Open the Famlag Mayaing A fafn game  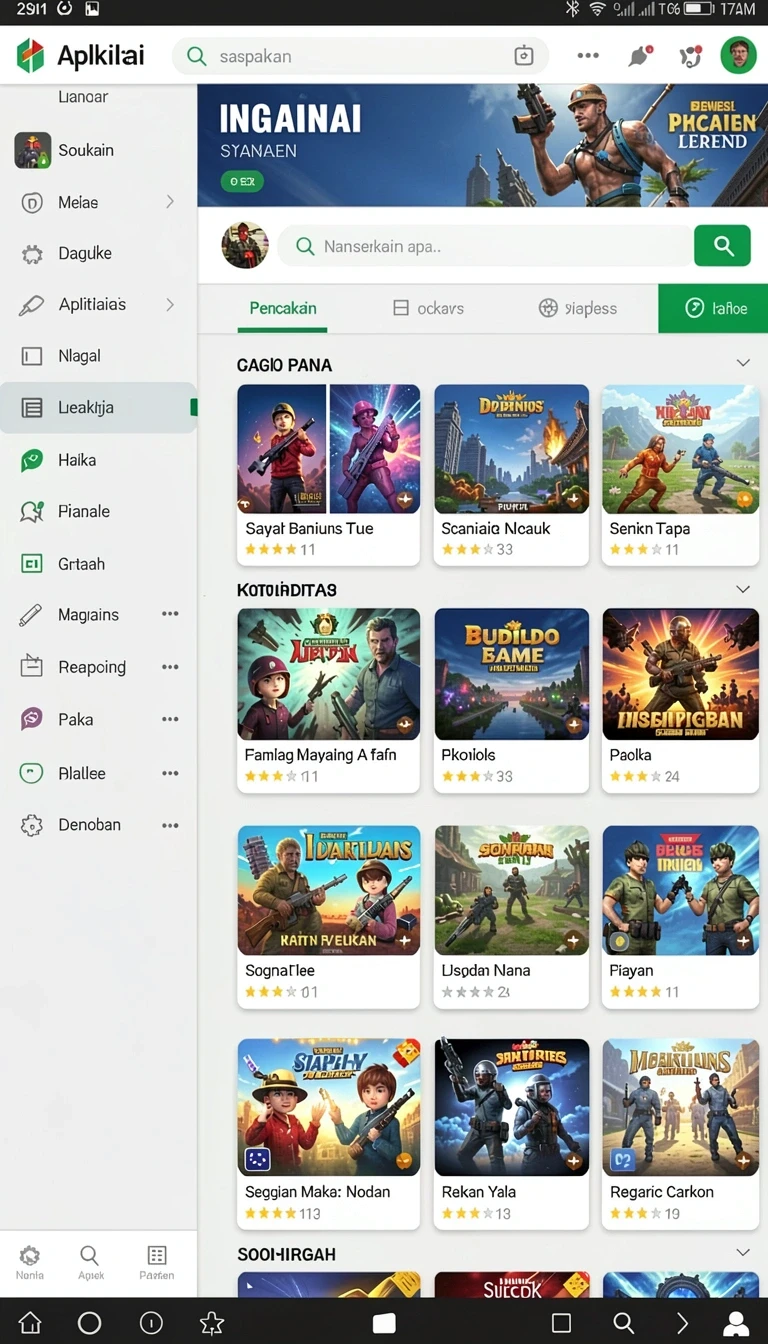point(328,700)
